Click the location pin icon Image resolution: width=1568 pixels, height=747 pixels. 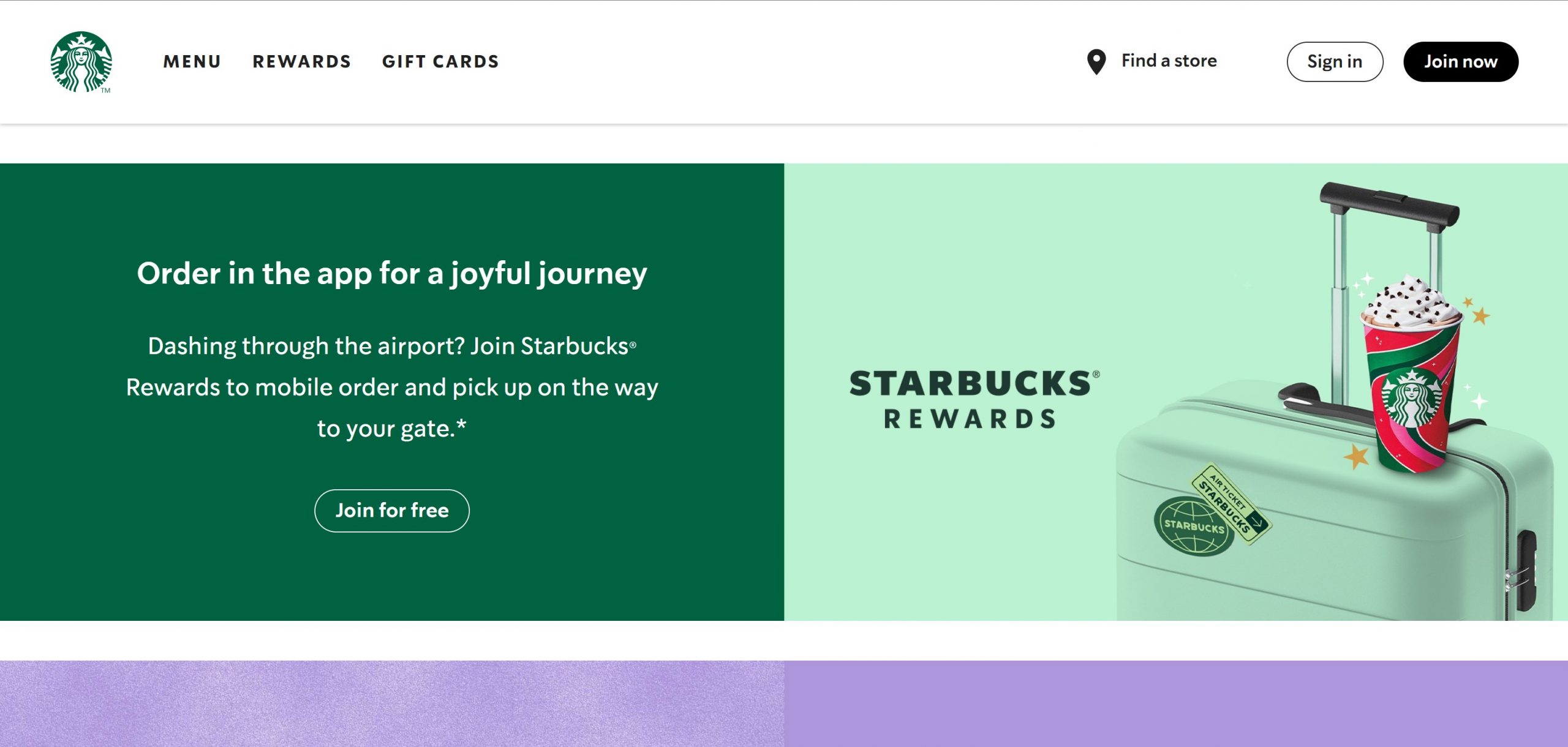coord(1096,62)
